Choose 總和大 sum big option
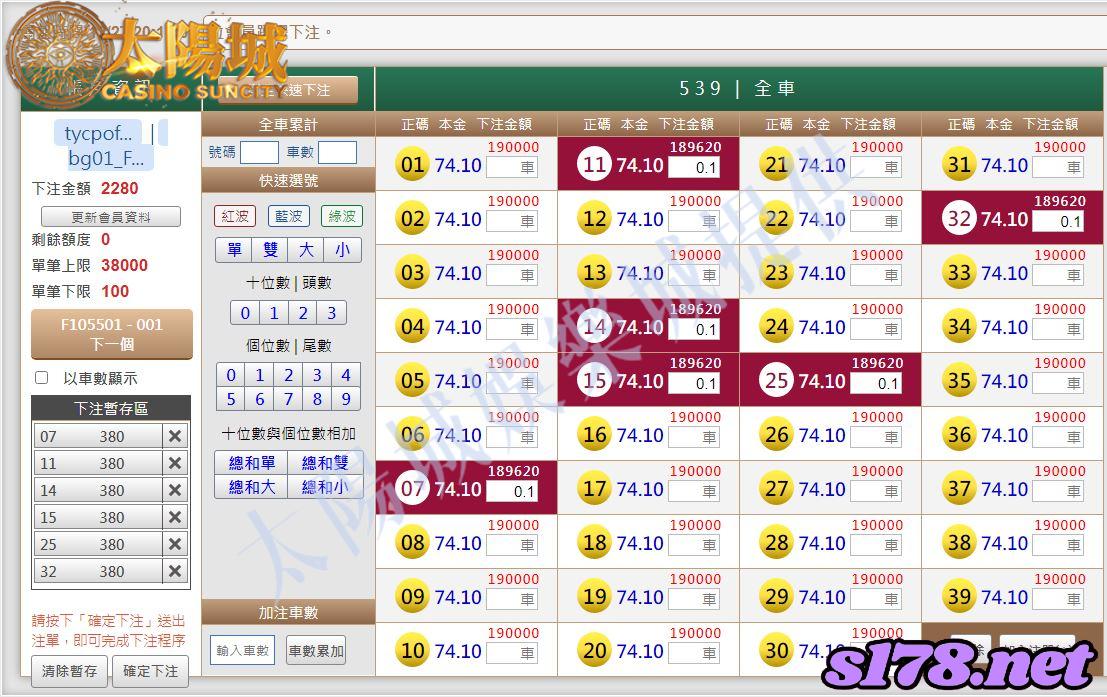This screenshot has height=697, width=1107. click(x=251, y=487)
